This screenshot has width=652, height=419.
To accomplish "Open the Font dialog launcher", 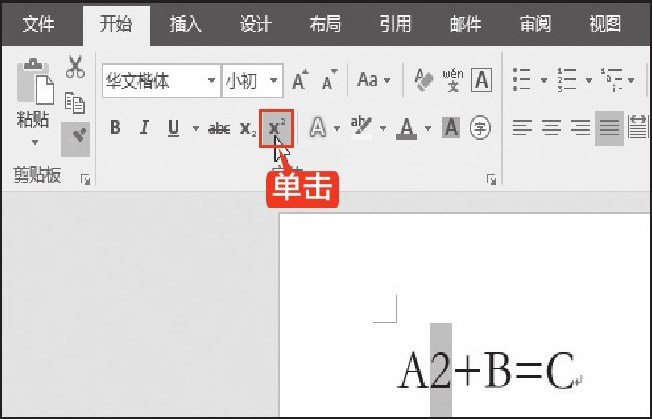I will (491, 180).
